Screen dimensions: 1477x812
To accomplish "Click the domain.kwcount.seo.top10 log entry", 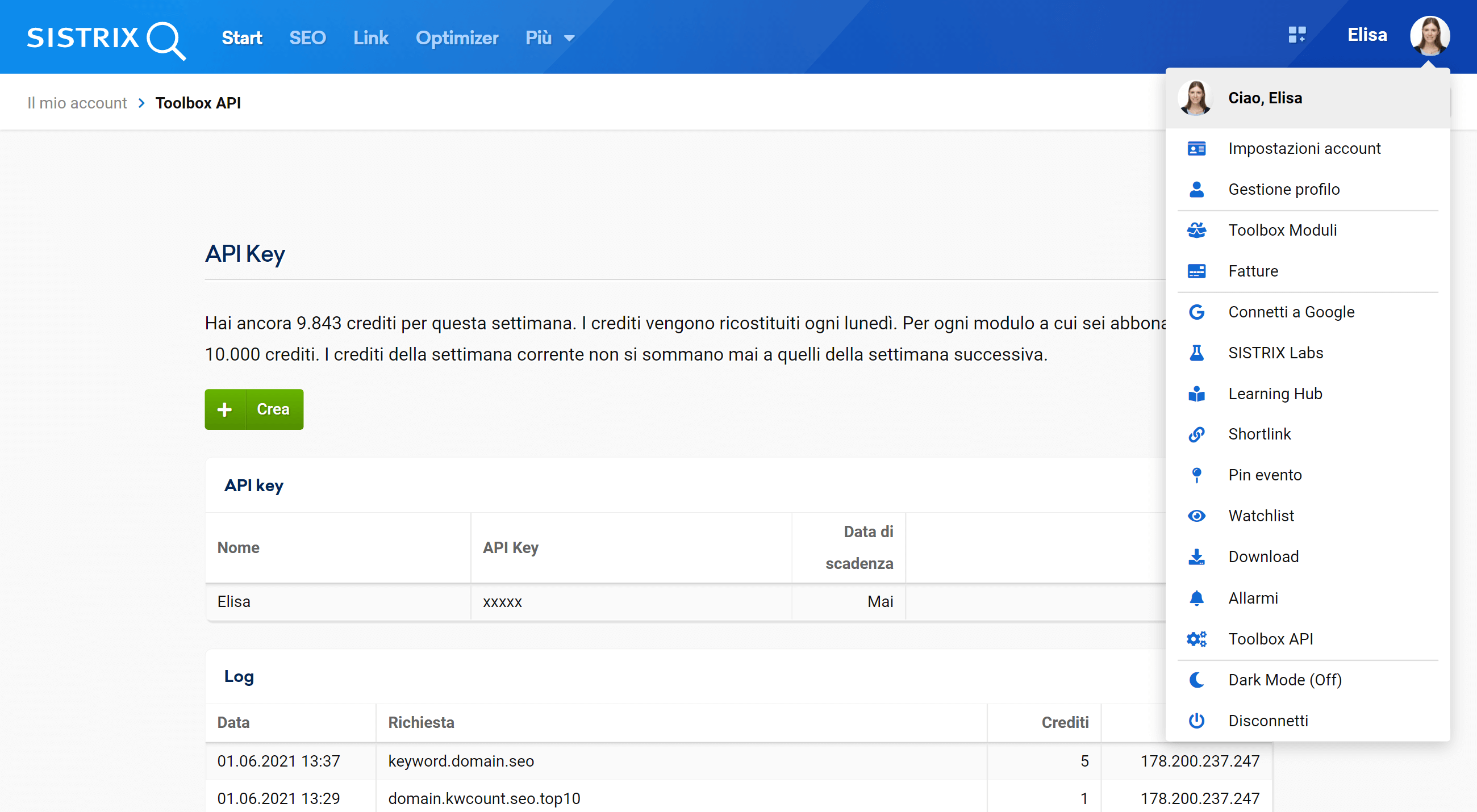I will click(x=484, y=798).
